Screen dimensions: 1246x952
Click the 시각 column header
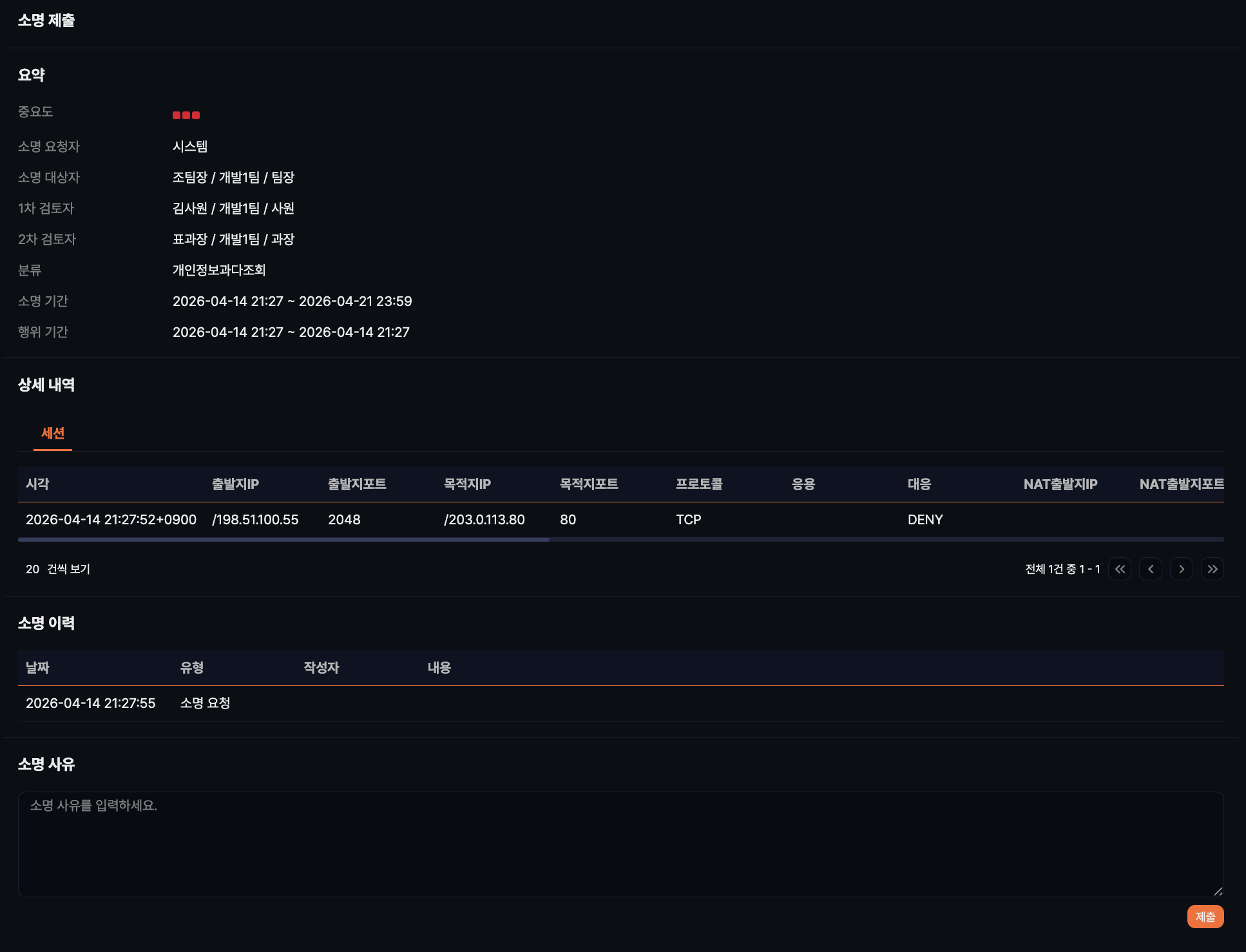tap(37, 484)
